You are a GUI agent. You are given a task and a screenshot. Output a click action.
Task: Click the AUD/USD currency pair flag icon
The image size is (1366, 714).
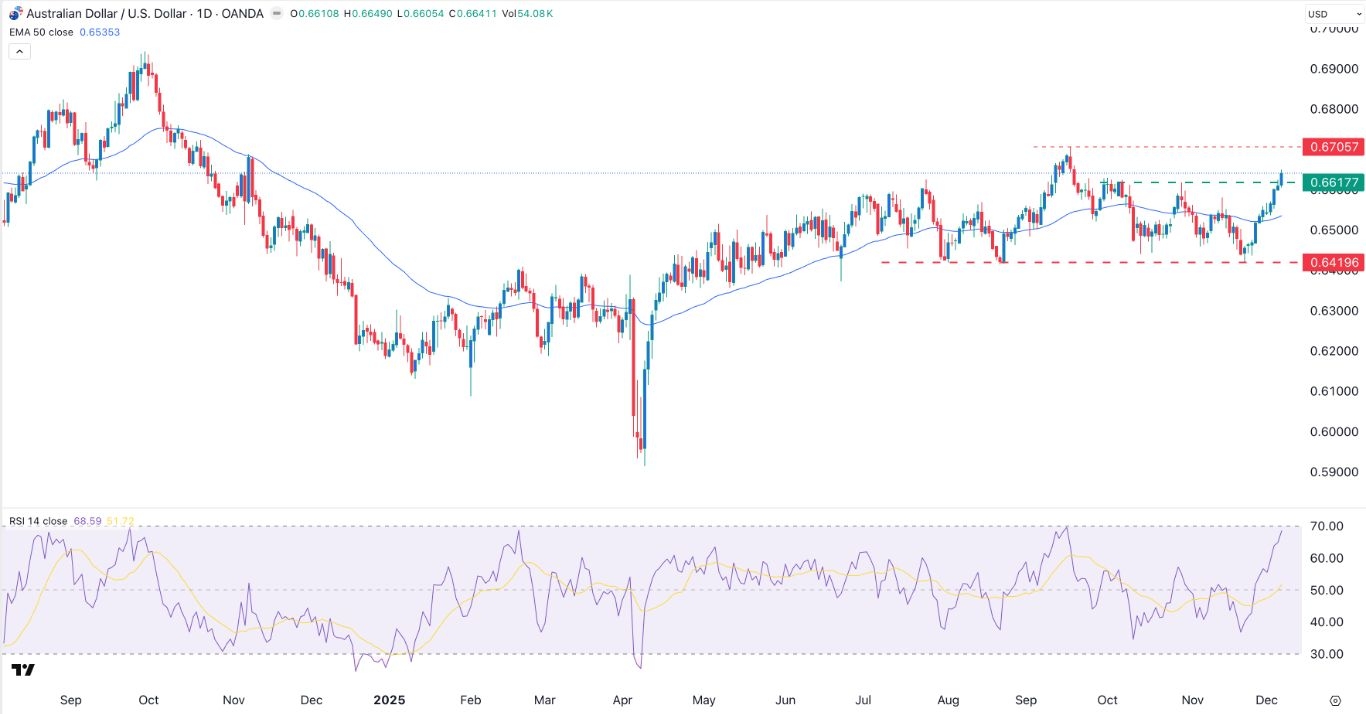pos(15,14)
